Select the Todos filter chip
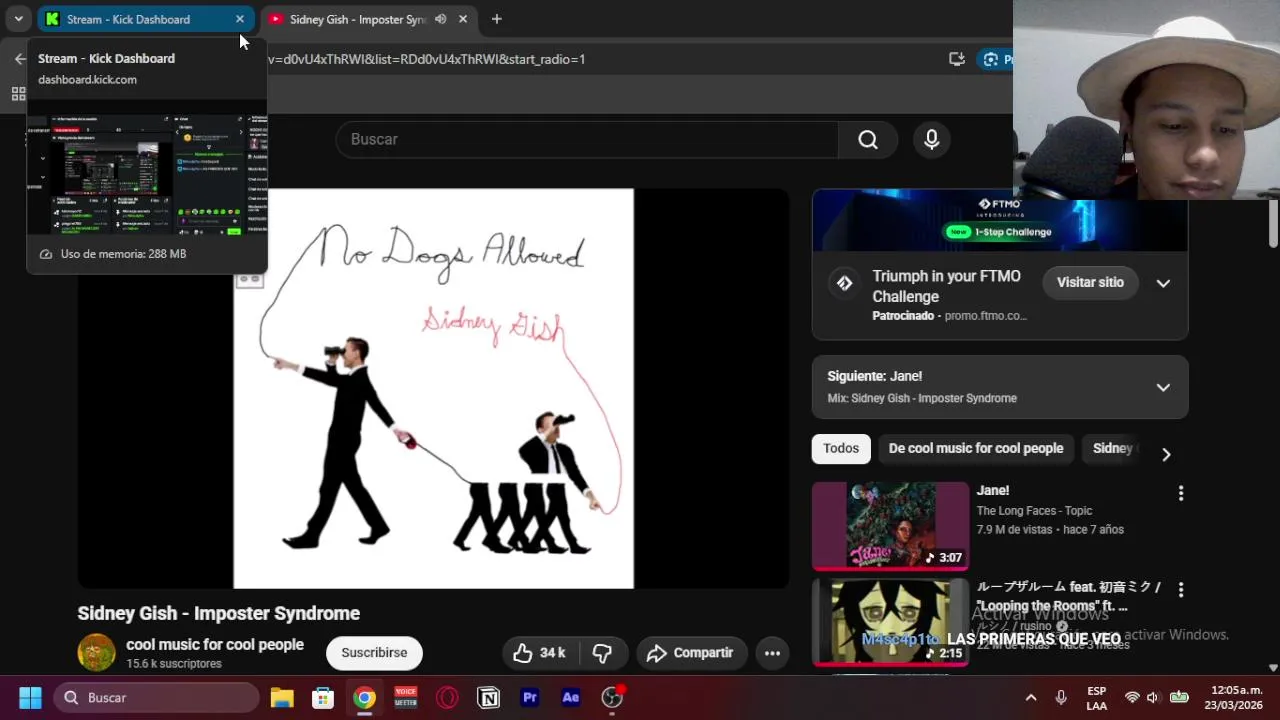The width and height of the screenshot is (1280, 720). pos(841,449)
